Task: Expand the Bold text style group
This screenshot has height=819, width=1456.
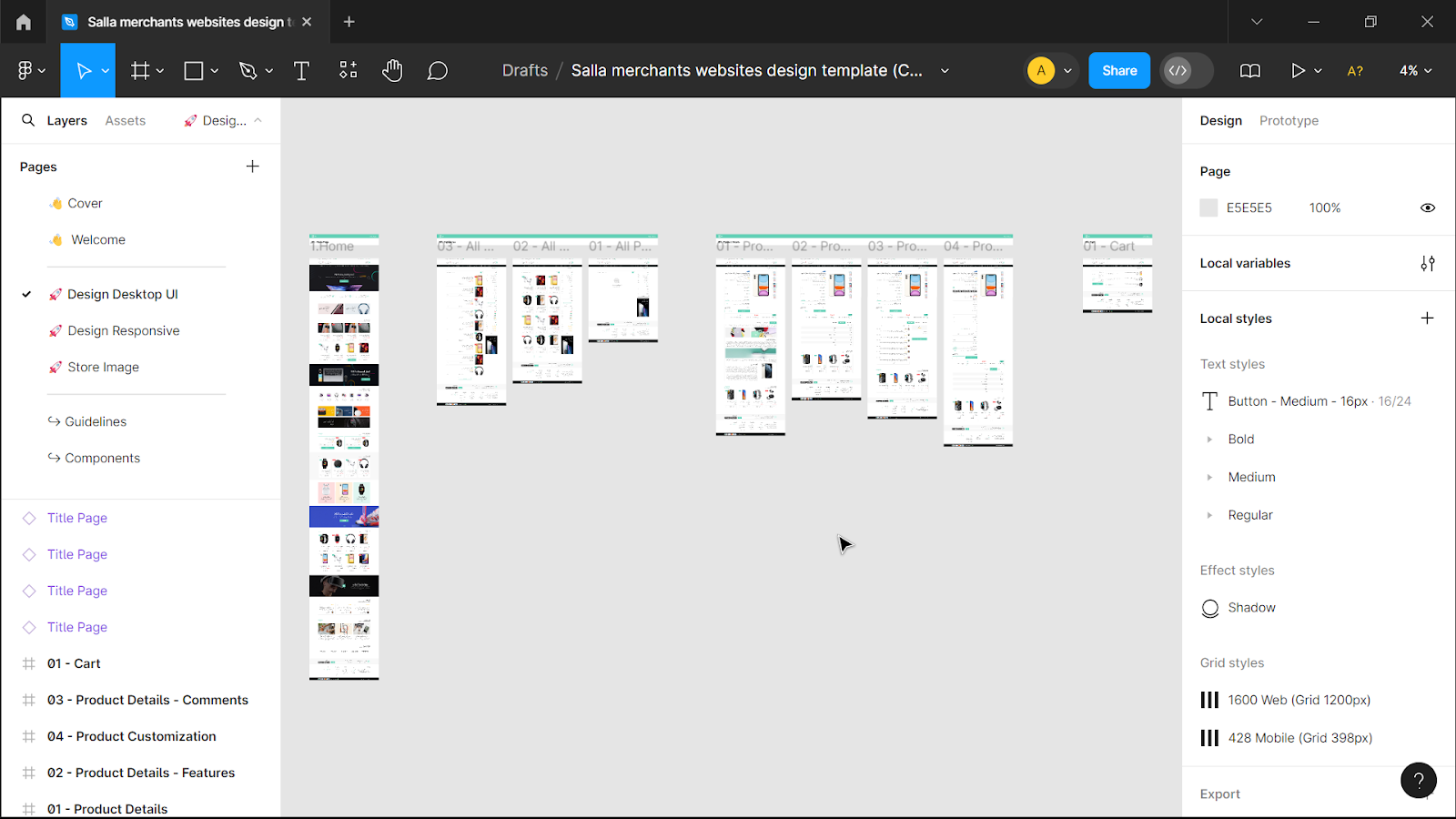Action: 1209,439
